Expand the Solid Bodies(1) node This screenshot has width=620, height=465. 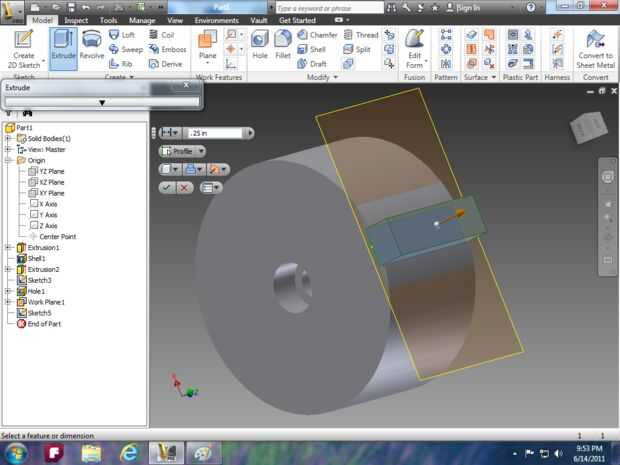click(x=8, y=138)
